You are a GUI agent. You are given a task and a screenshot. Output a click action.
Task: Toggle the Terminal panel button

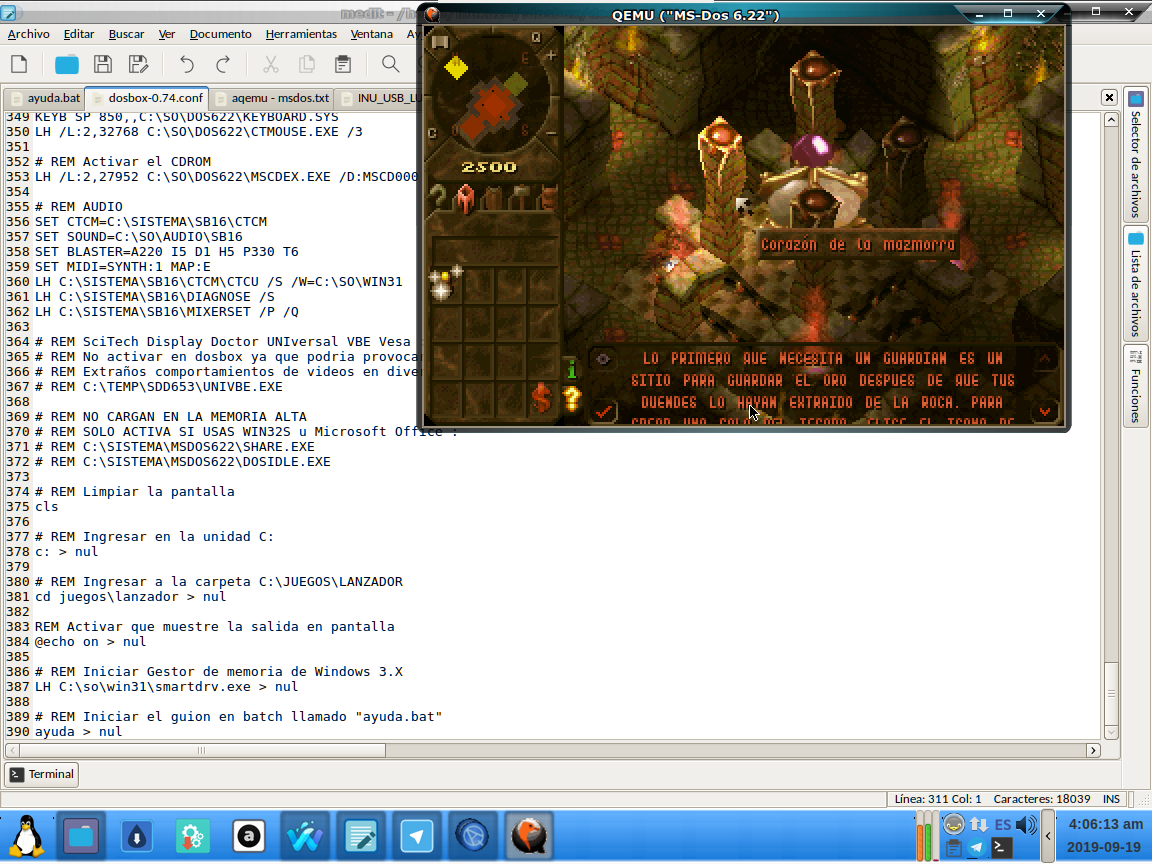click(42, 774)
